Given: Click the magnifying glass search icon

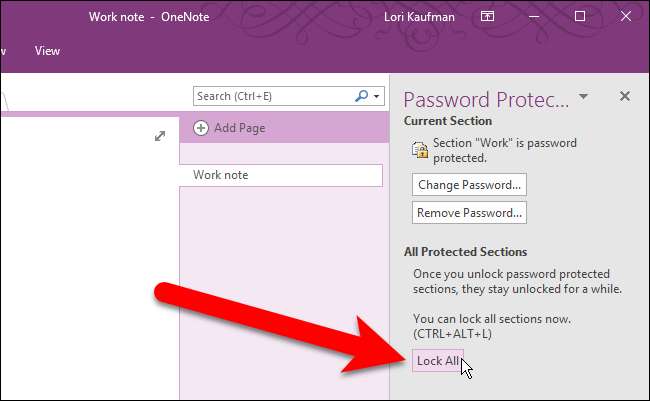Looking at the screenshot, I should pos(361,96).
